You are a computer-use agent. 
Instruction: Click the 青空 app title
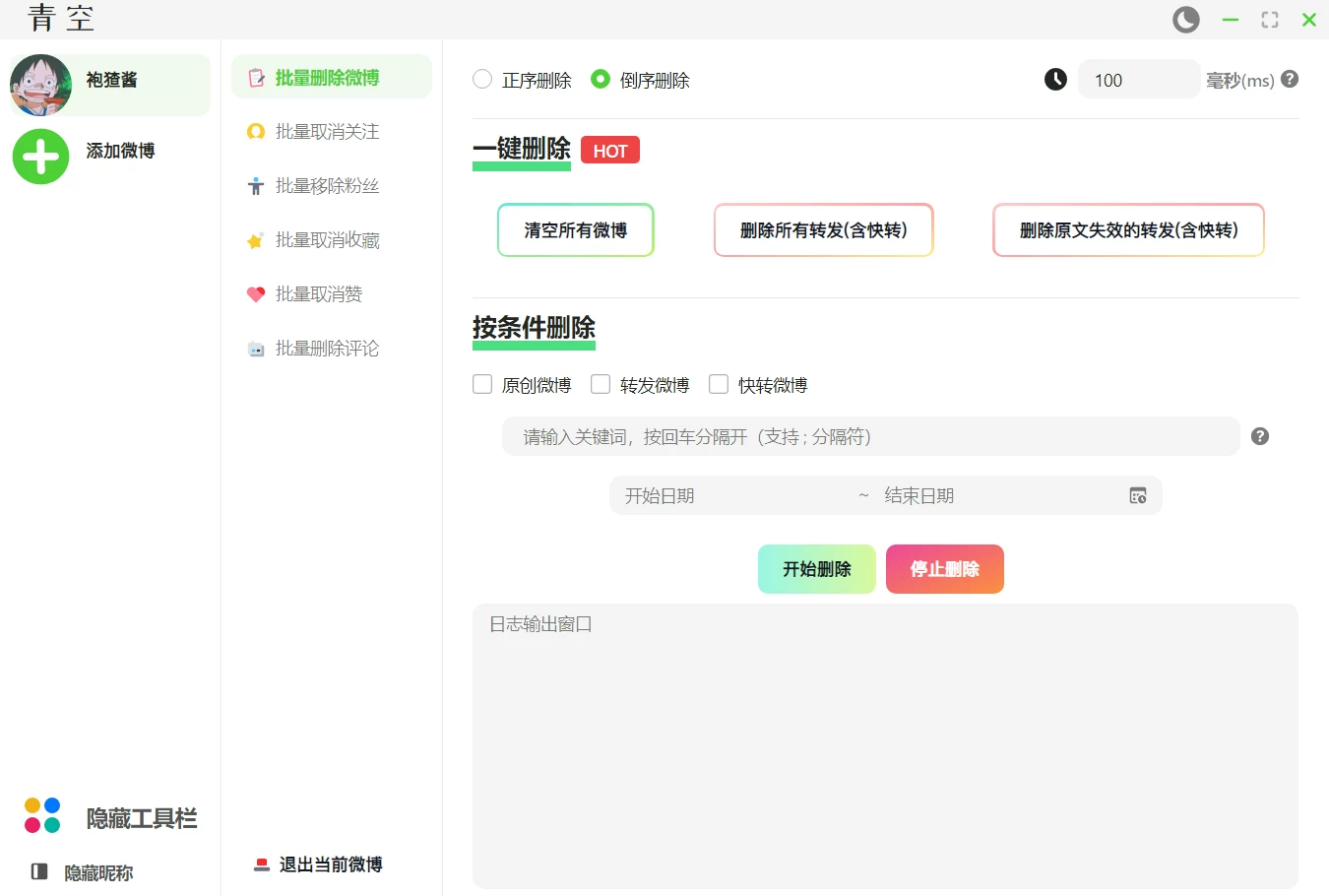click(x=61, y=19)
